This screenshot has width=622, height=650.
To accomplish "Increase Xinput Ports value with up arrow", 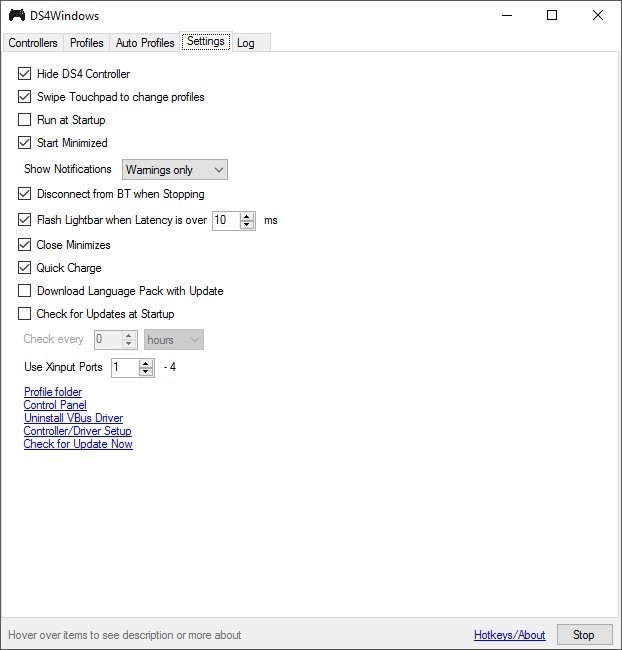I will tap(146, 363).
